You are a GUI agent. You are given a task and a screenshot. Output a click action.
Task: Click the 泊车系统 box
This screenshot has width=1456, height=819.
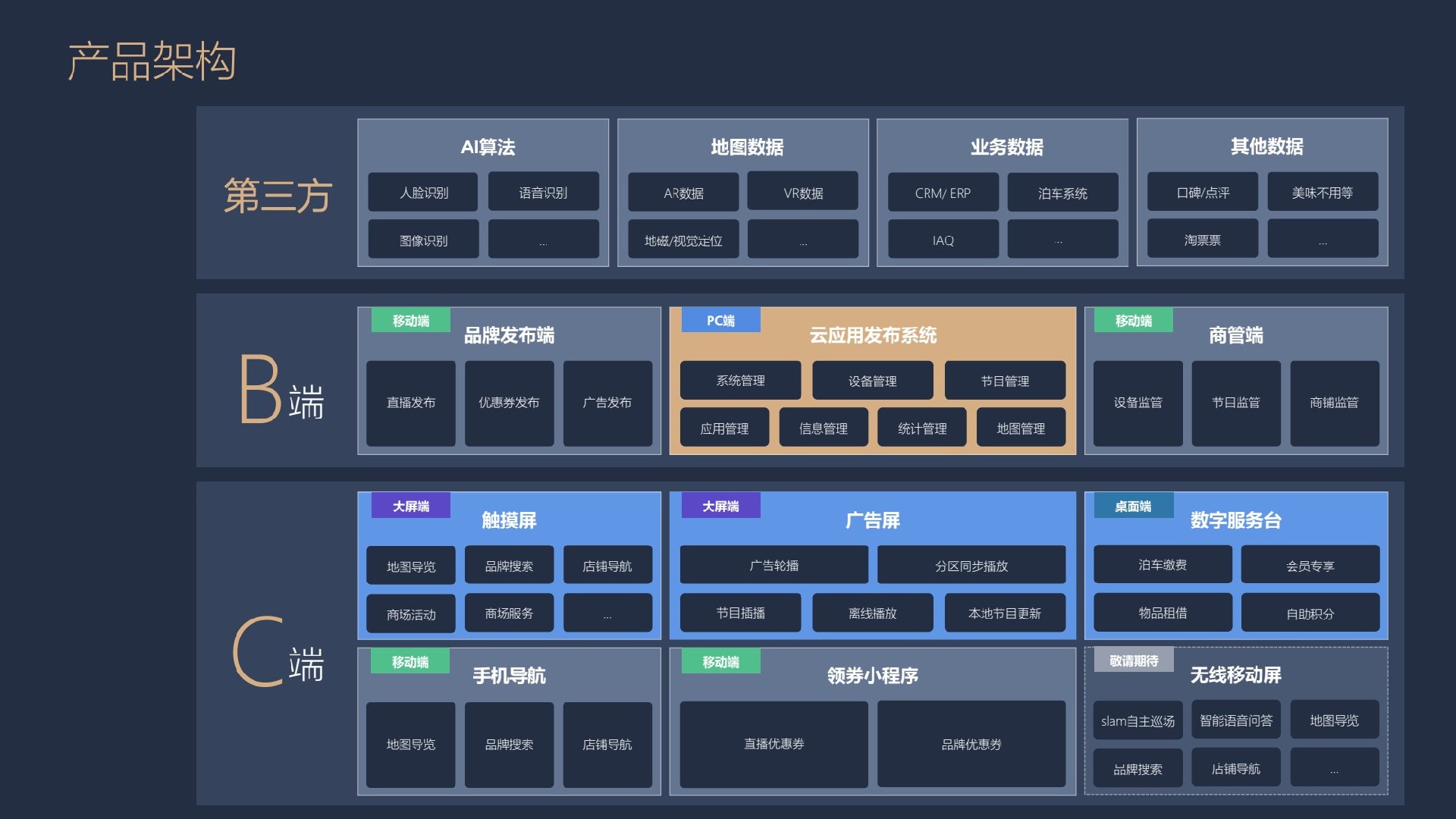tap(1062, 193)
